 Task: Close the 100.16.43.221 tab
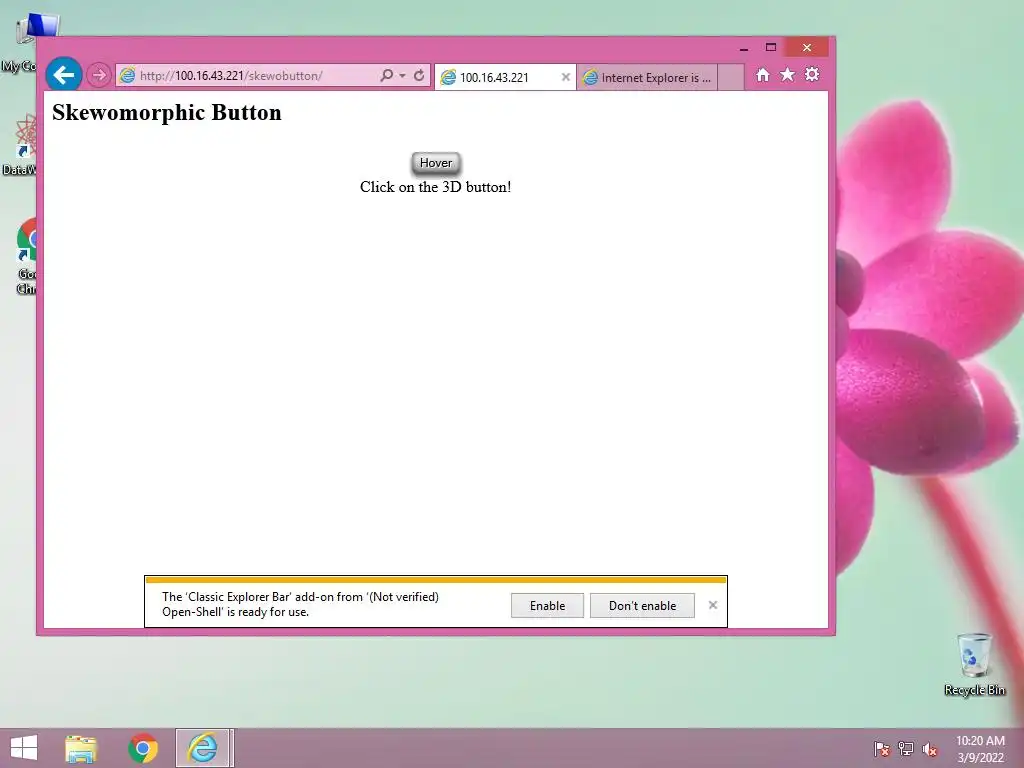[x=566, y=77]
